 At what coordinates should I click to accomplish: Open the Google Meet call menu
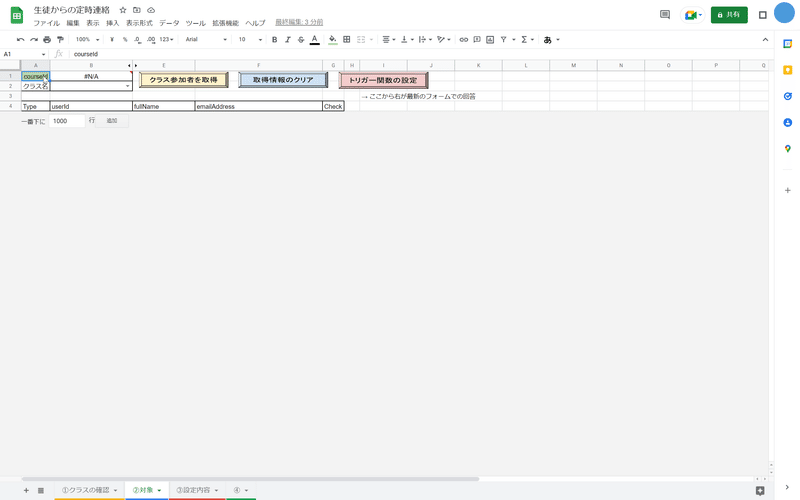[693, 15]
